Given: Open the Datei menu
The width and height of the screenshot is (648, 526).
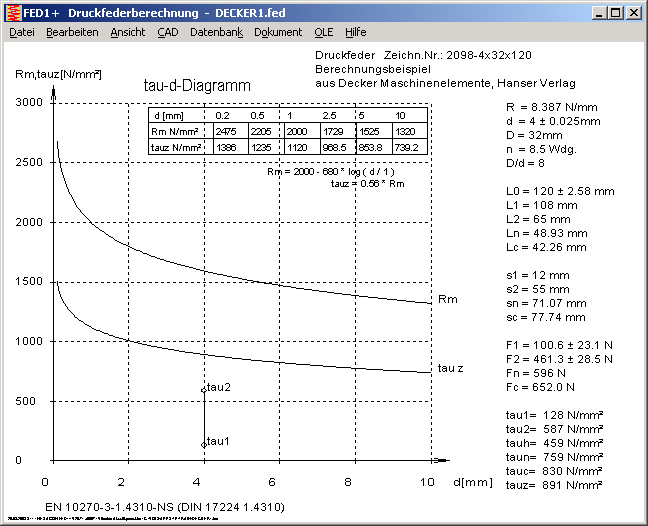Looking at the screenshot, I should (x=21, y=32).
